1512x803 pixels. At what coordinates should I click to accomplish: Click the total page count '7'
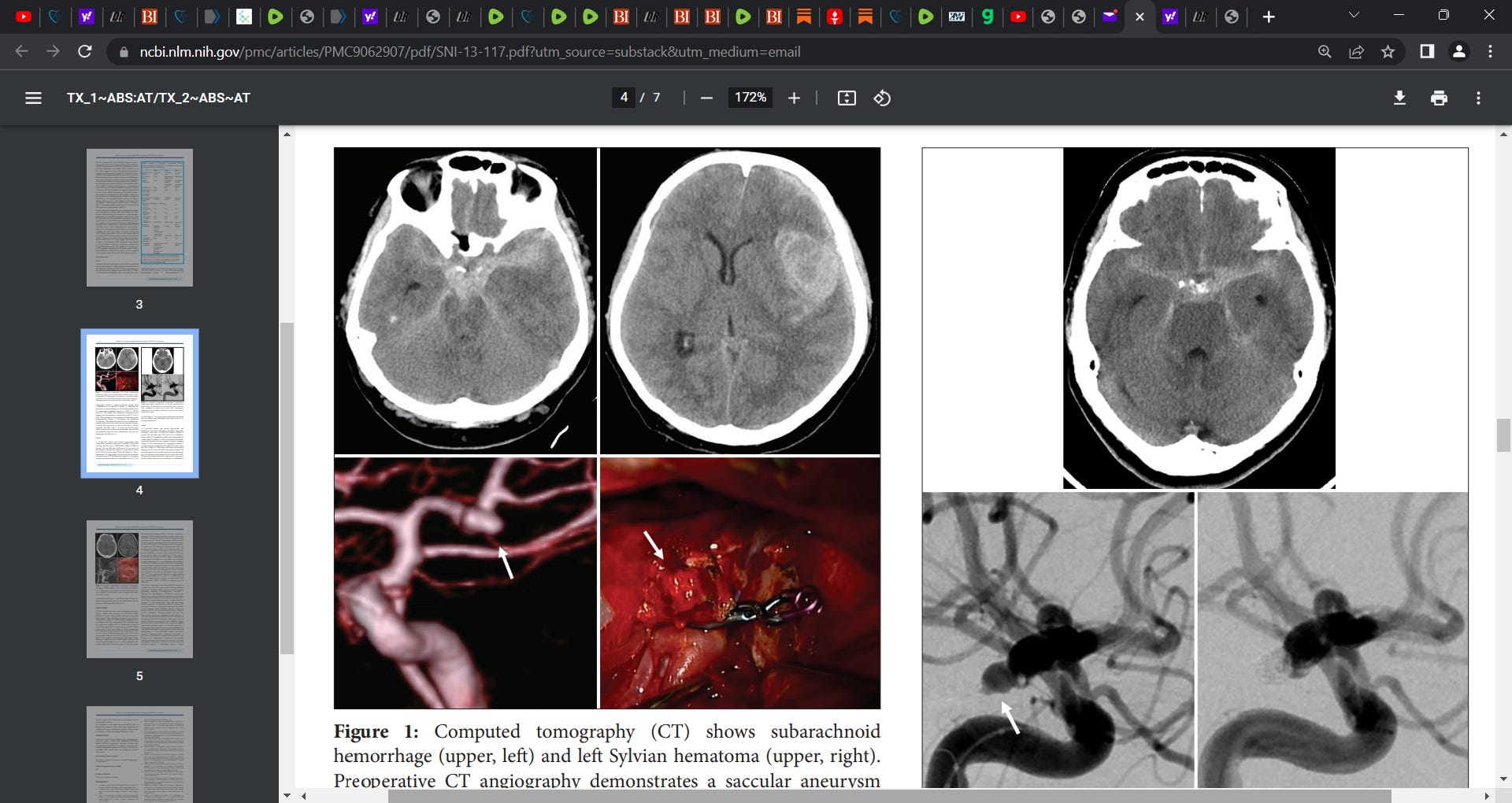(656, 98)
